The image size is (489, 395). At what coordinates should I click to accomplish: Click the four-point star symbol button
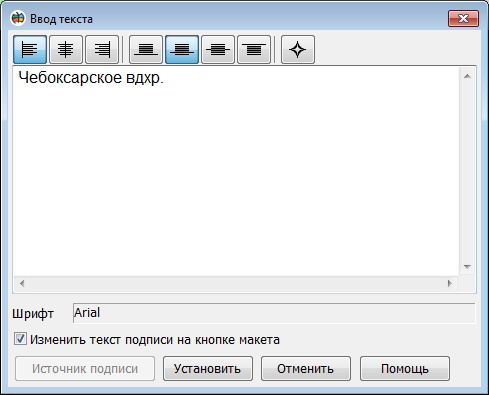coord(298,49)
